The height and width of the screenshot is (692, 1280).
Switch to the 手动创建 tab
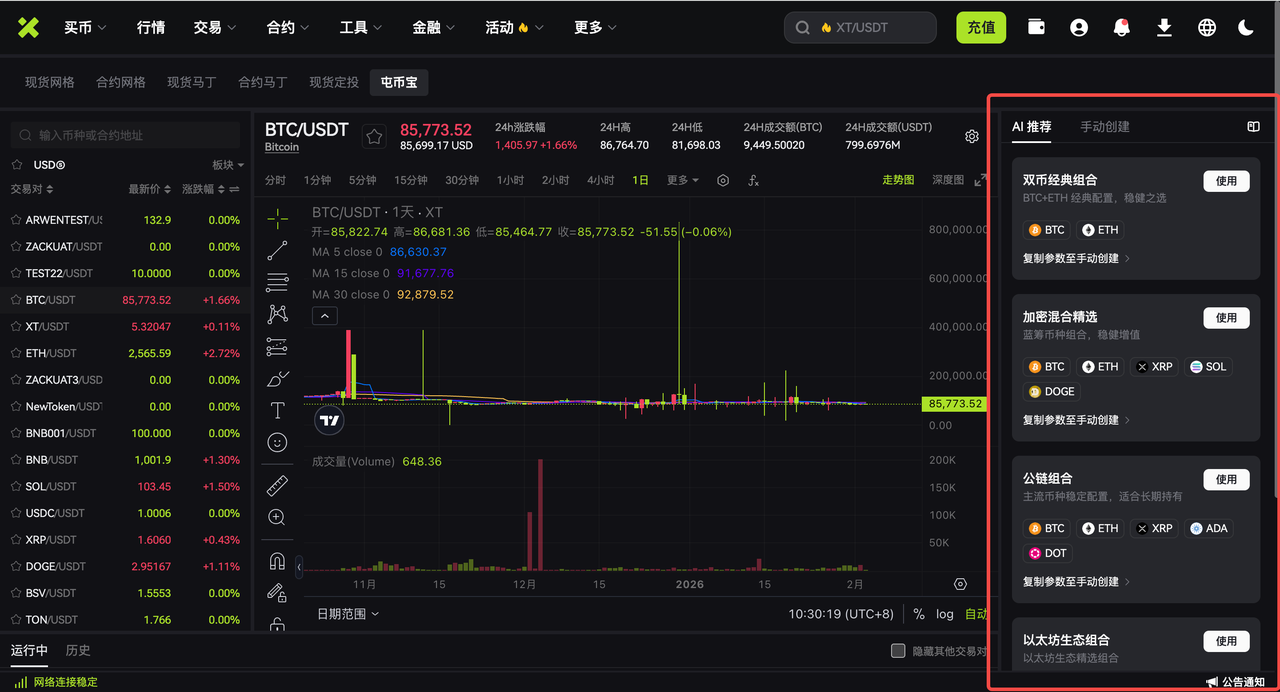1105,127
